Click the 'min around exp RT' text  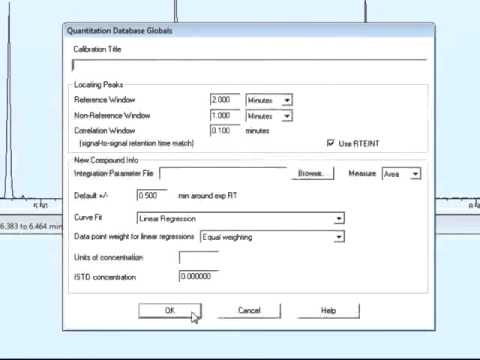pos(208,195)
